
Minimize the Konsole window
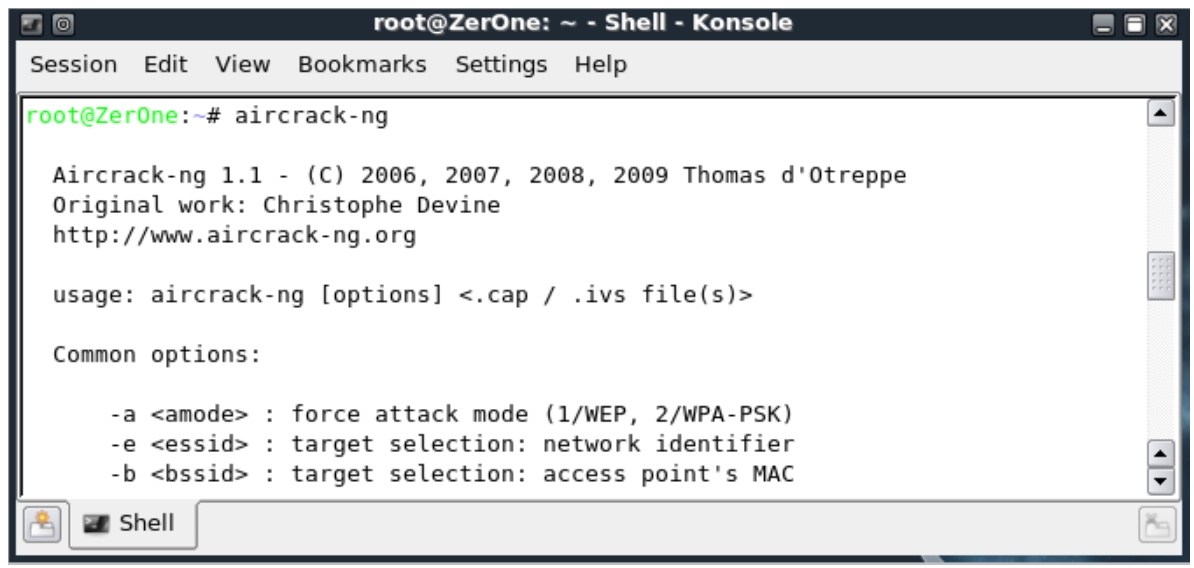(1103, 25)
